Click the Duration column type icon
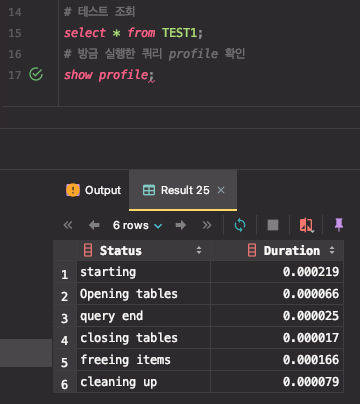Viewport: 360px width, 404px height. click(252, 250)
